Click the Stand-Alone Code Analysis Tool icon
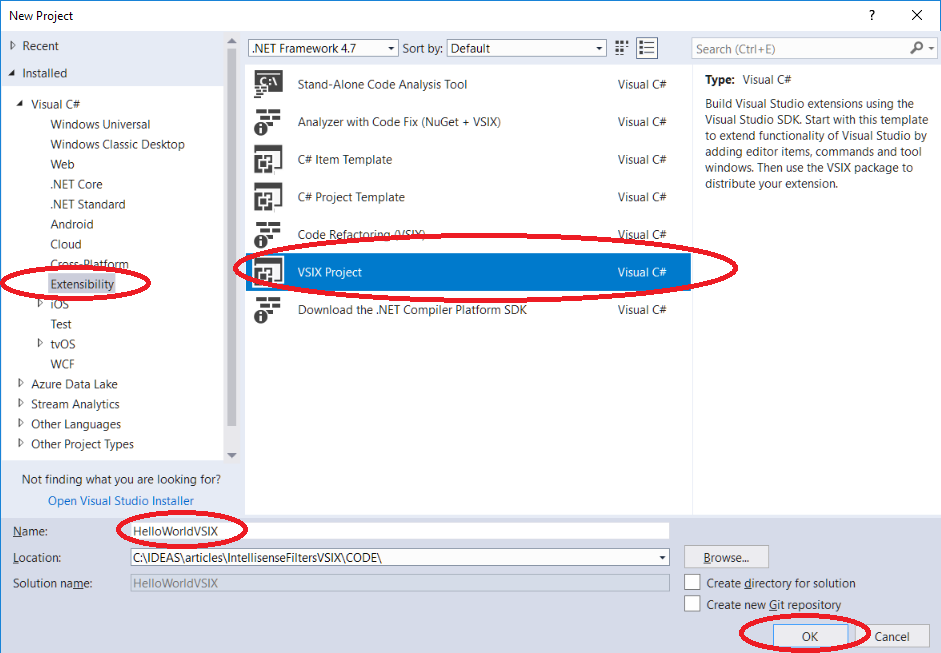 [268, 84]
